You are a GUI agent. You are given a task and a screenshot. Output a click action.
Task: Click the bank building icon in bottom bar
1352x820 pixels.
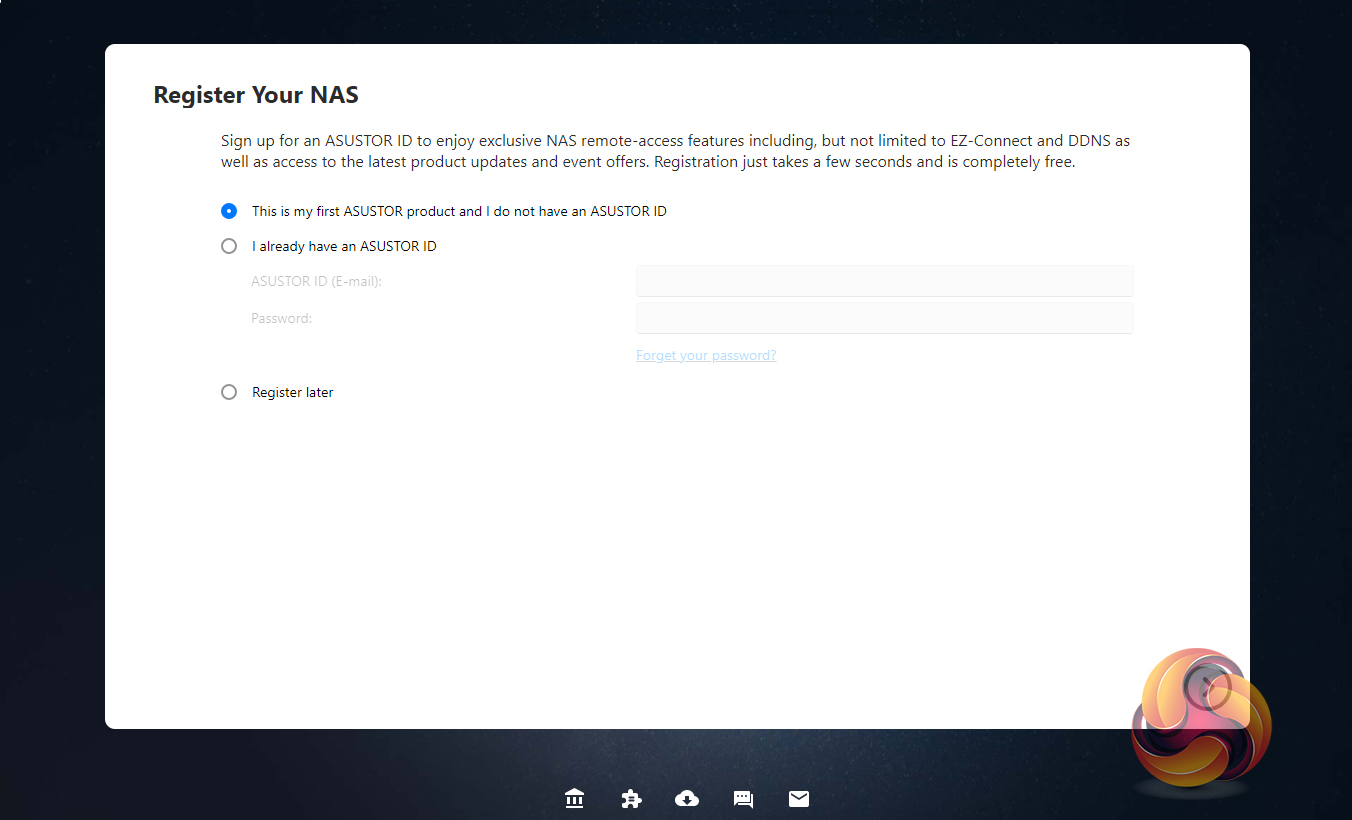pyautogui.click(x=574, y=798)
